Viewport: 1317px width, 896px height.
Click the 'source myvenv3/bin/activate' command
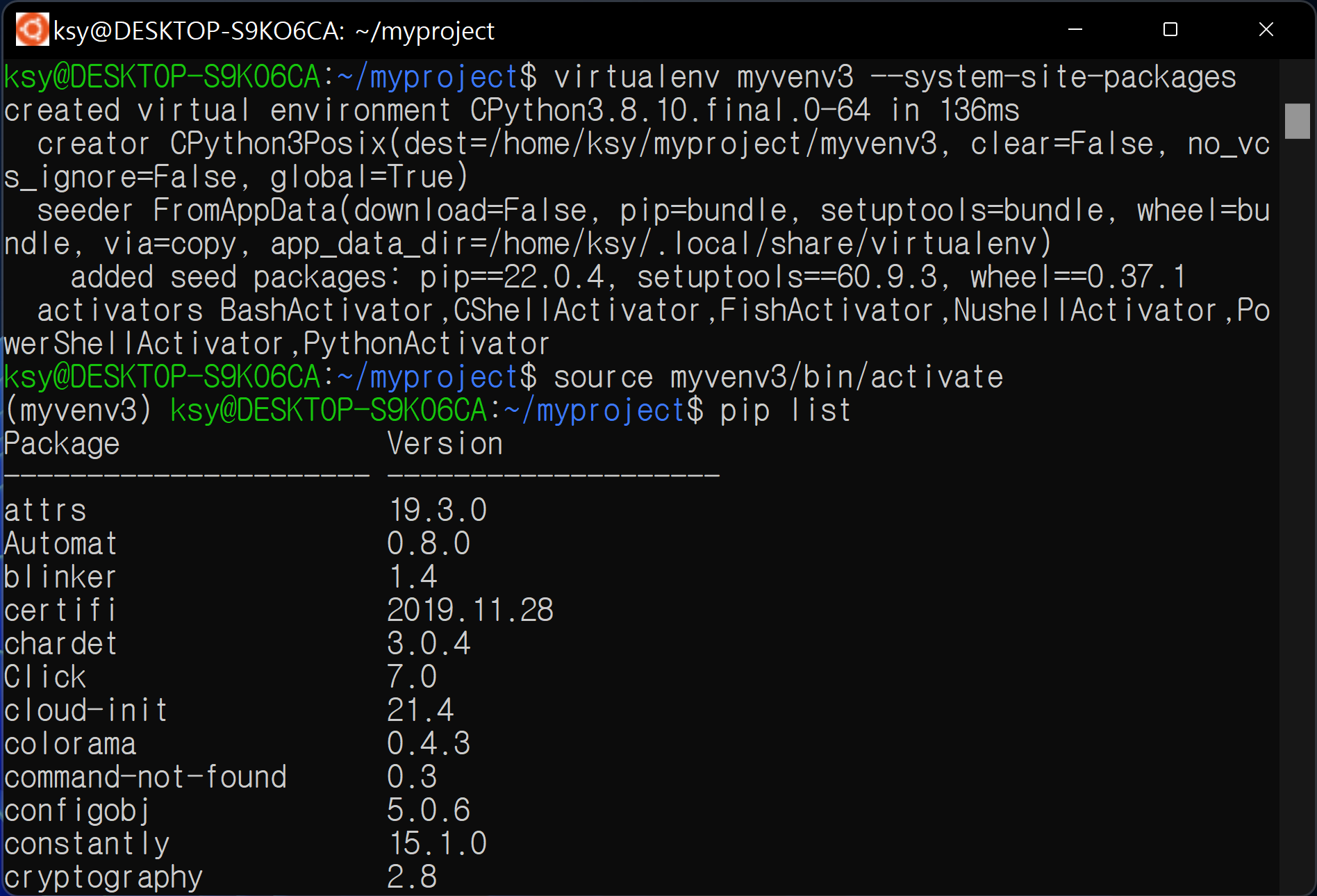pos(778,377)
